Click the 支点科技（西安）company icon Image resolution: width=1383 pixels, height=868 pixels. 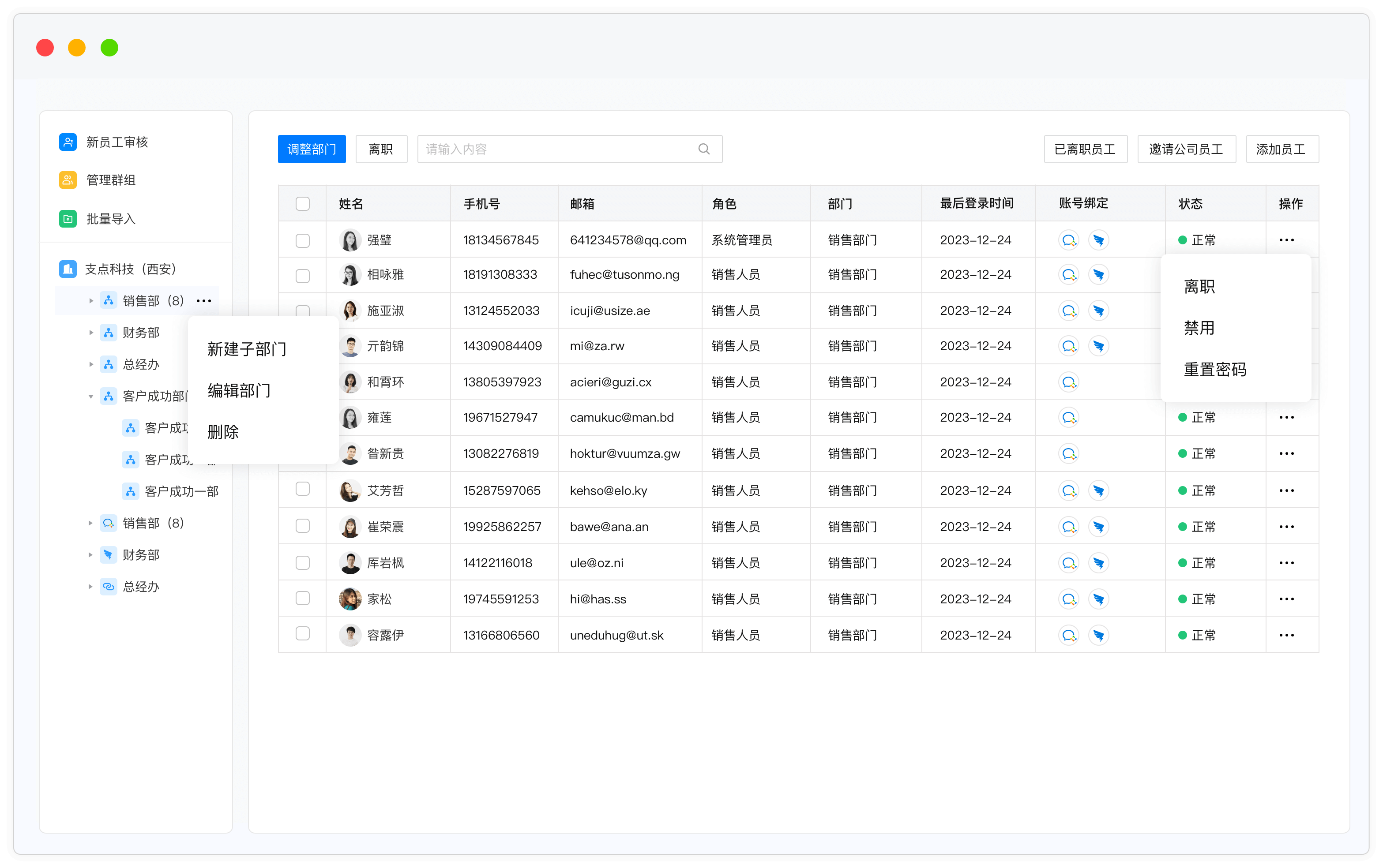(x=68, y=269)
